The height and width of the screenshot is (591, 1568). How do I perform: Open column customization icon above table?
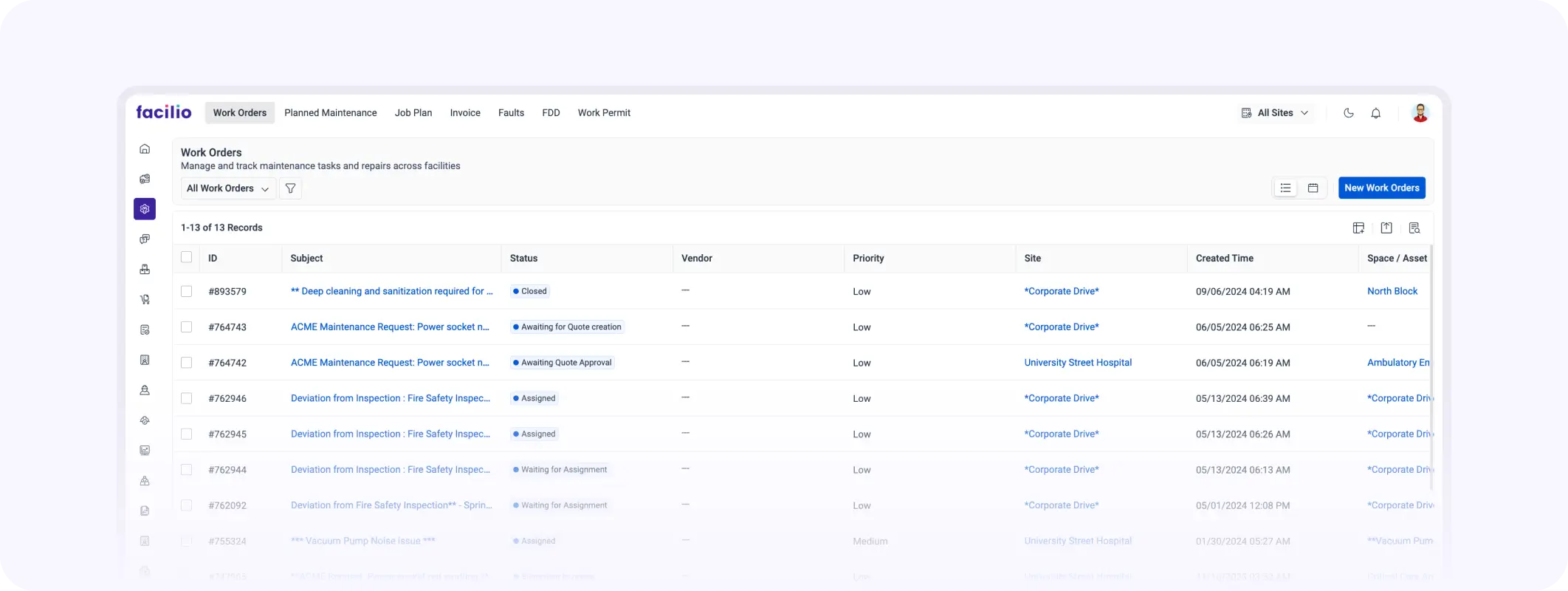pos(1358,228)
